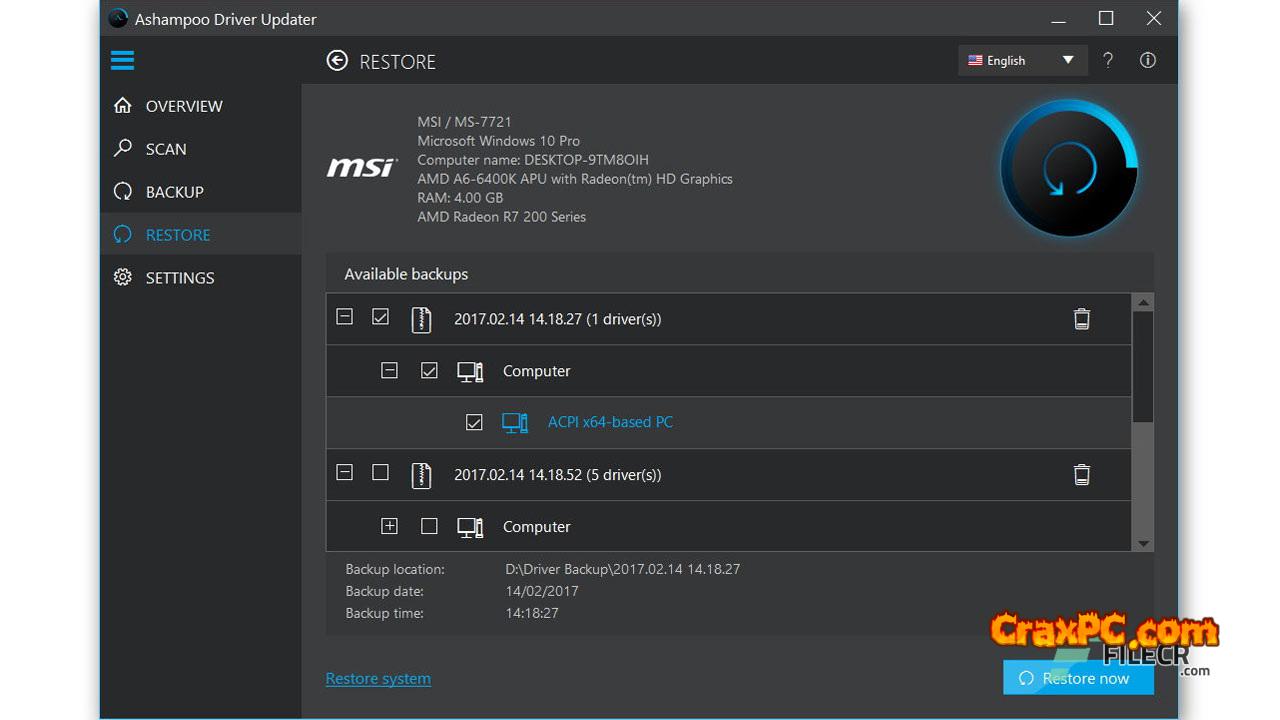The width and height of the screenshot is (1280, 720).
Task: Open the Restore system link
Action: click(x=378, y=678)
